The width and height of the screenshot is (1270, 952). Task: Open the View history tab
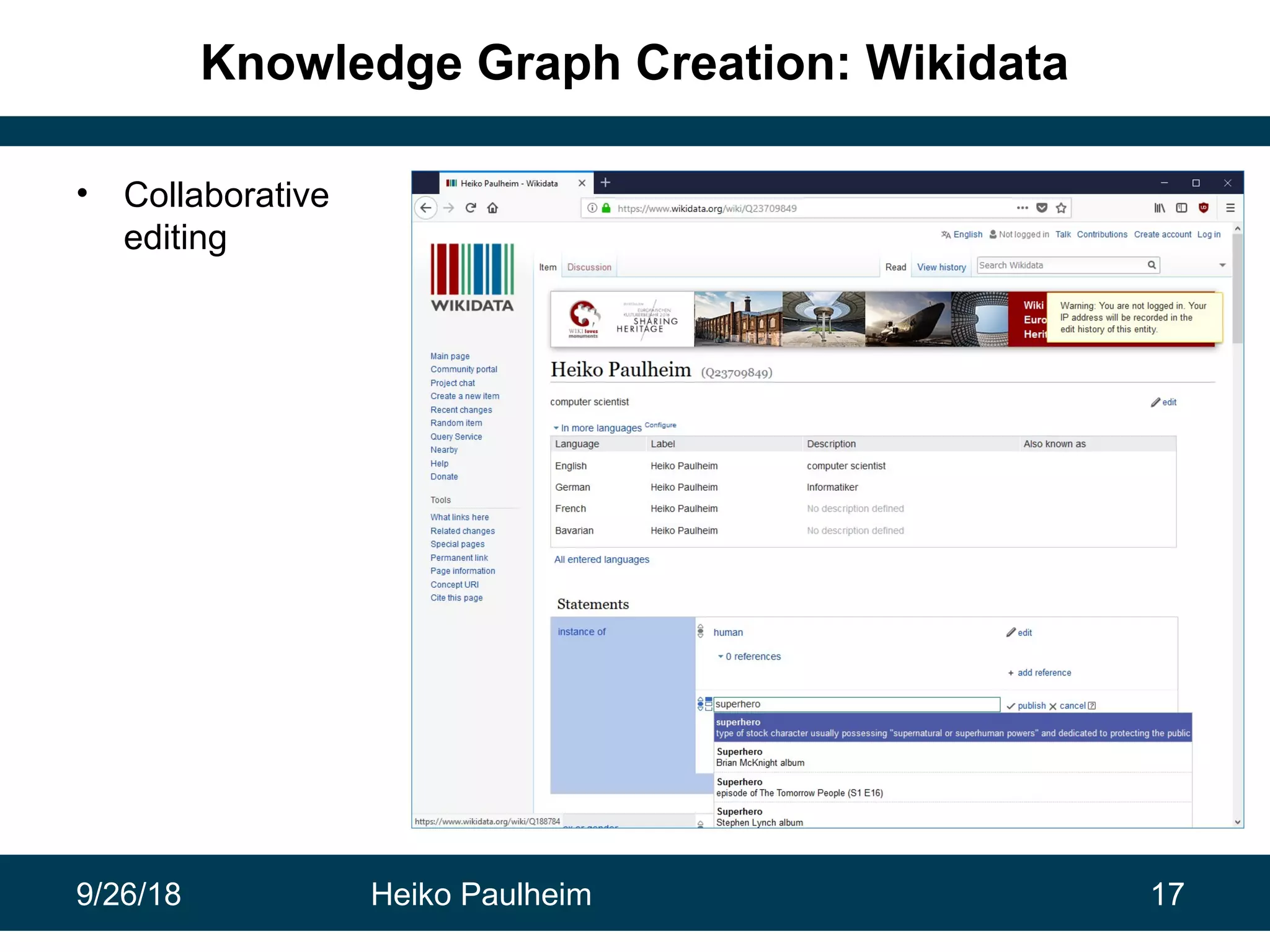click(941, 267)
